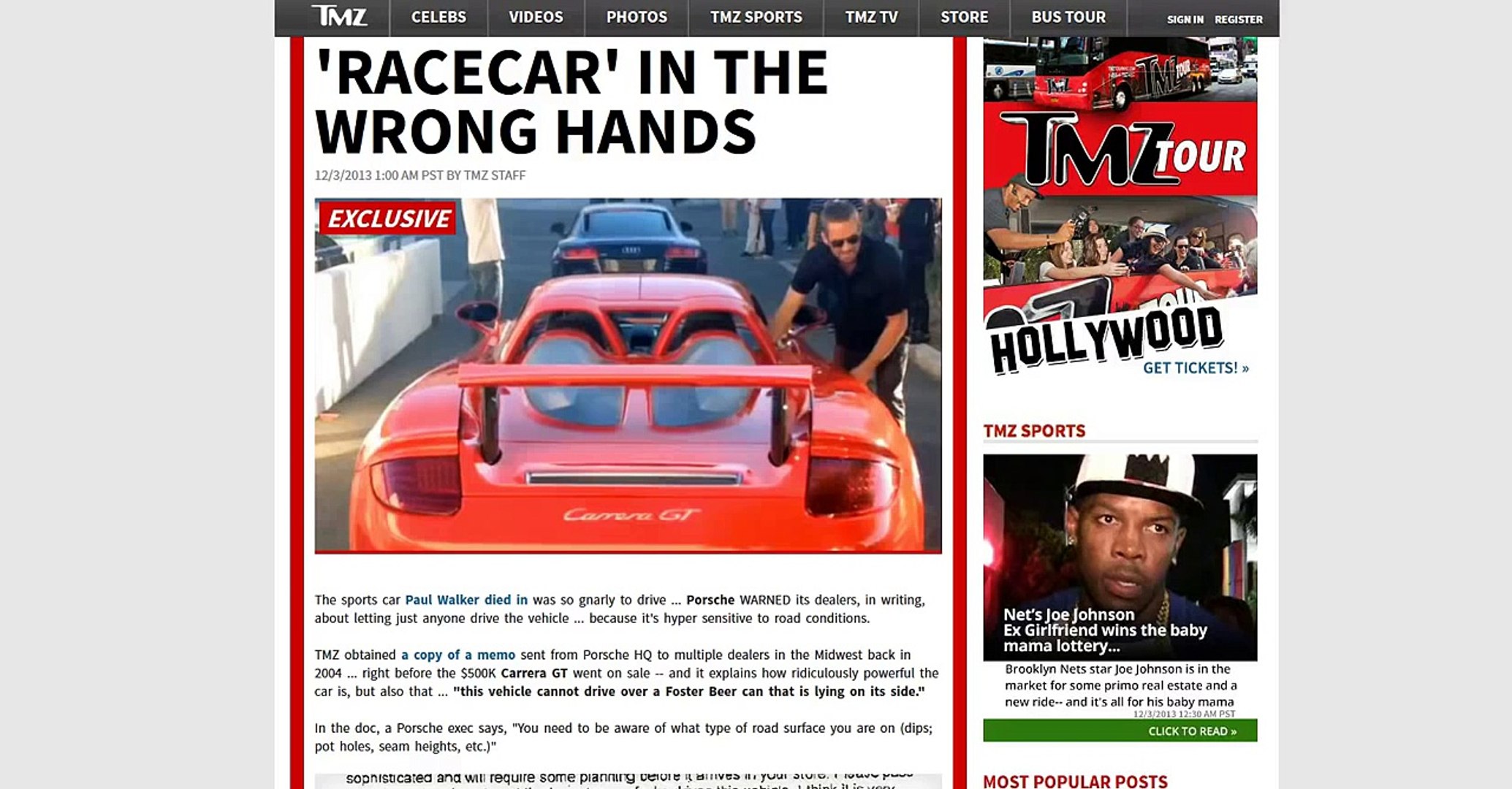The height and width of the screenshot is (789, 1512).
Task: Open the CELEBS menu item
Action: click(x=438, y=17)
